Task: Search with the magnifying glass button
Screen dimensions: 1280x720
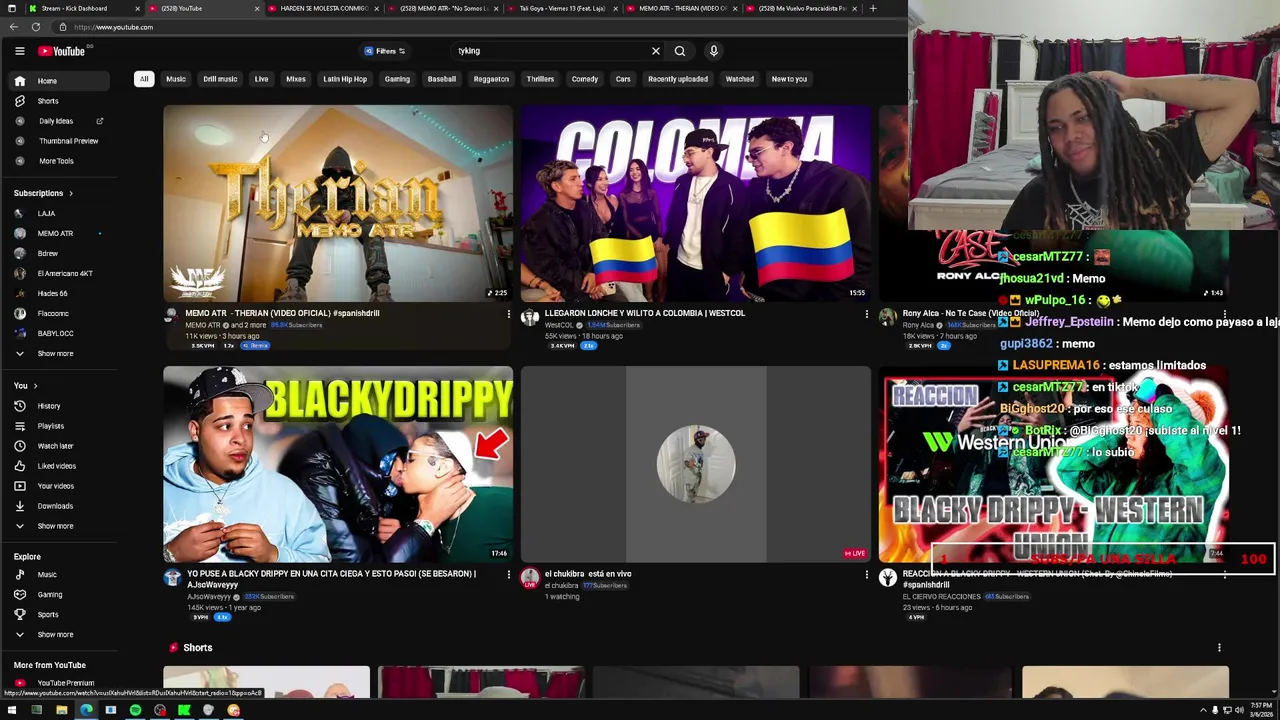Action: pyautogui.click(x=680, y=51)
